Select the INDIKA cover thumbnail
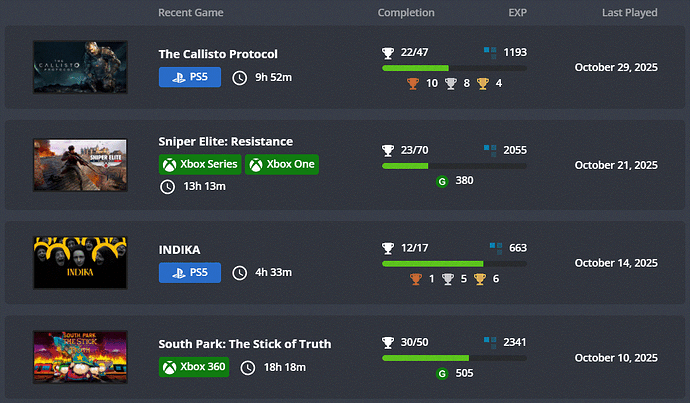 80,262
